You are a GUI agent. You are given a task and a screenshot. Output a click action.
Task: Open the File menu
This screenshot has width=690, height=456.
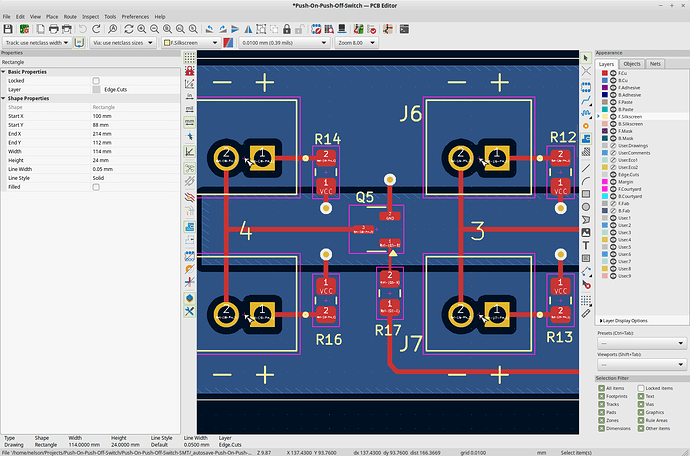click(6, 17)
